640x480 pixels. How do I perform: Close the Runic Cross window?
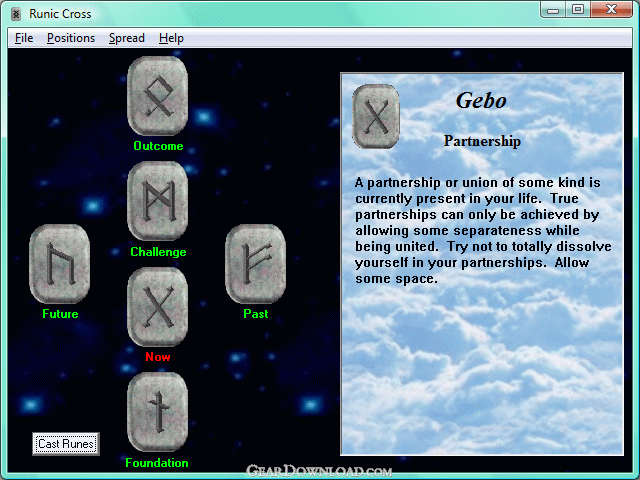pyautogui.click(x=611, y=9)
